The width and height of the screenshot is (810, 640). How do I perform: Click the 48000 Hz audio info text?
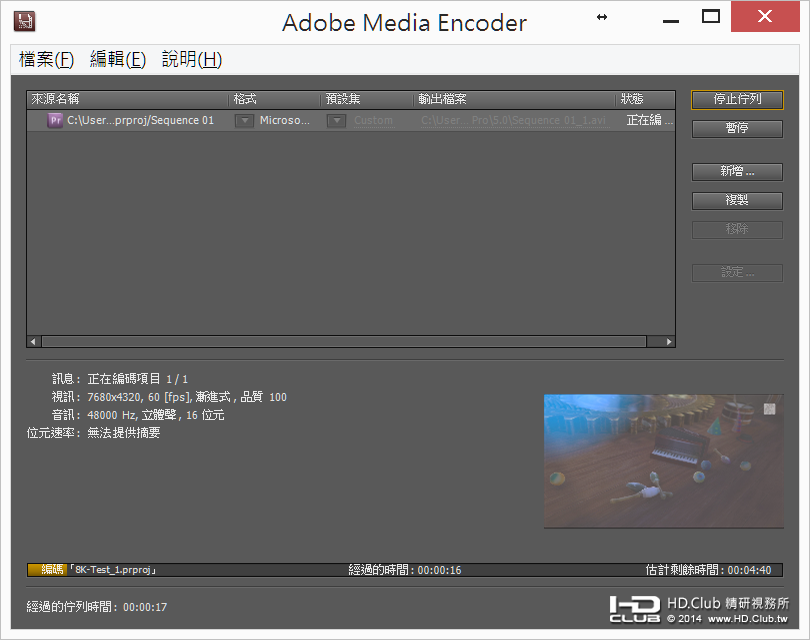pos(155,415)
